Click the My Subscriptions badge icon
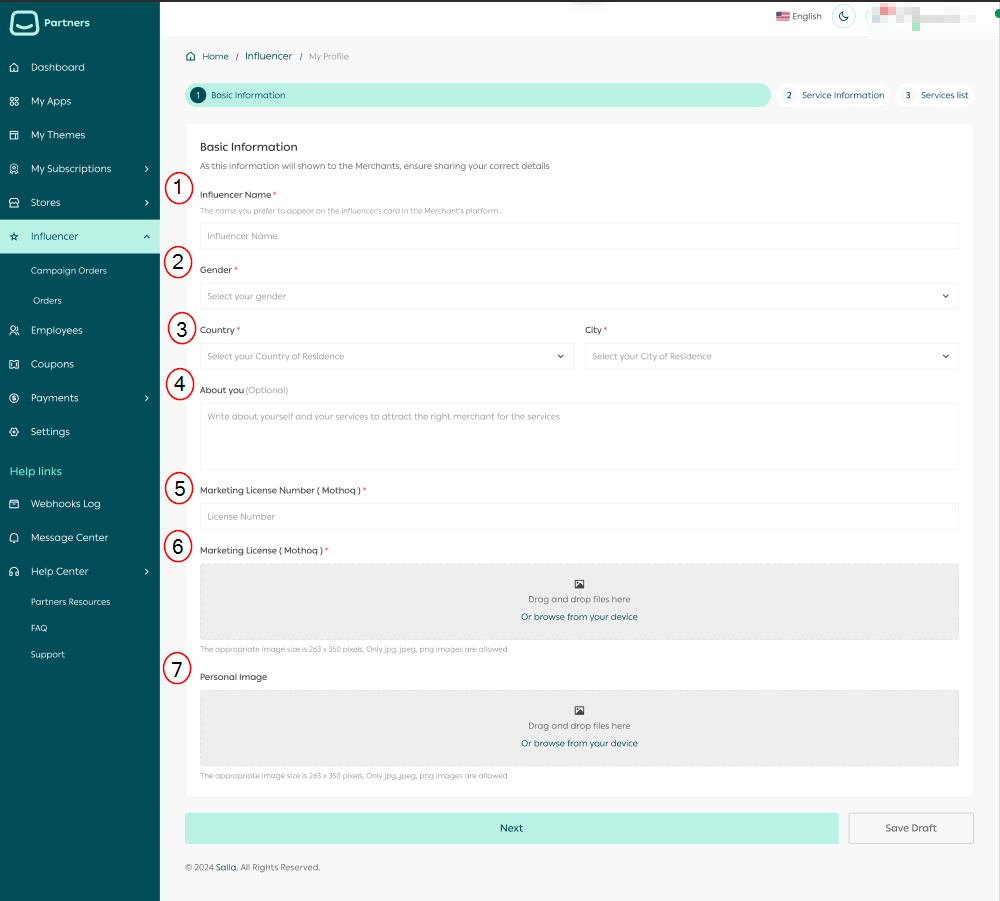The width and height of the screenshot is (1000, 901). point(14,168)
